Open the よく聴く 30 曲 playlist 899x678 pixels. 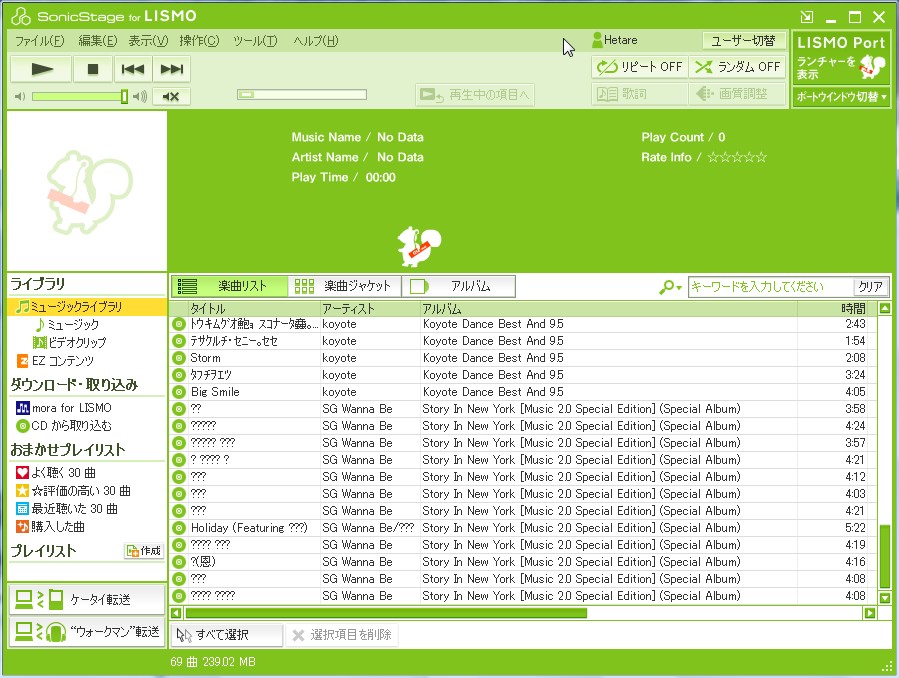tap(56, 473)
